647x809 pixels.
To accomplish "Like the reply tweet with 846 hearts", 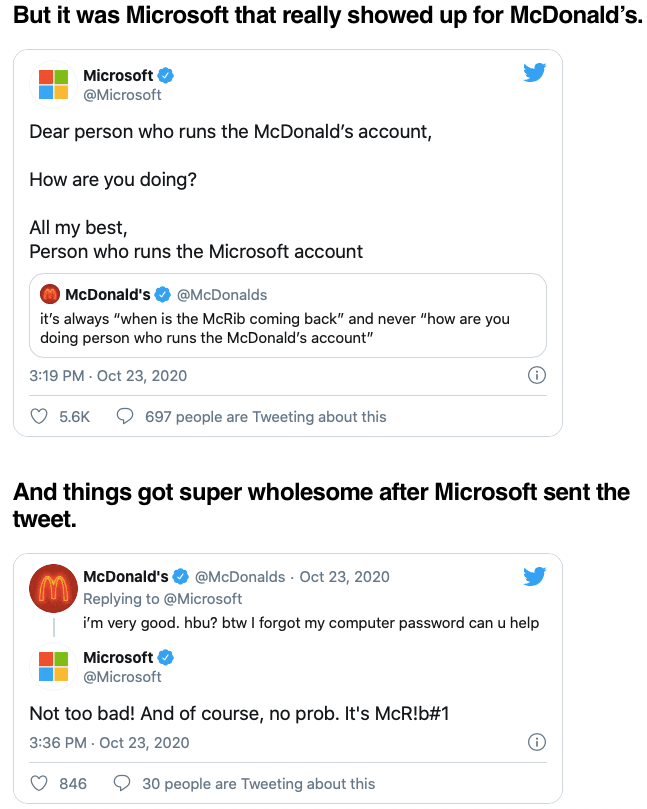I will [39, 783].
